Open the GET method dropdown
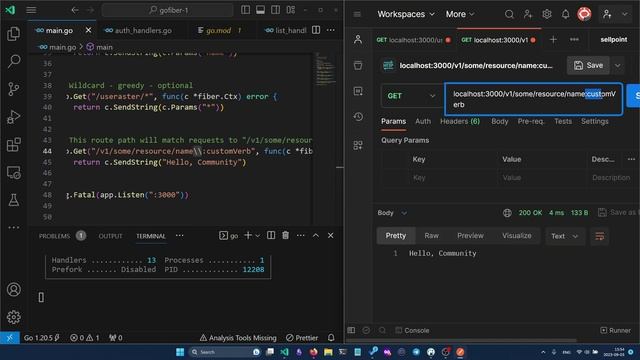The height and width of the screenshot is (360, 640). (x=410, y=96)
